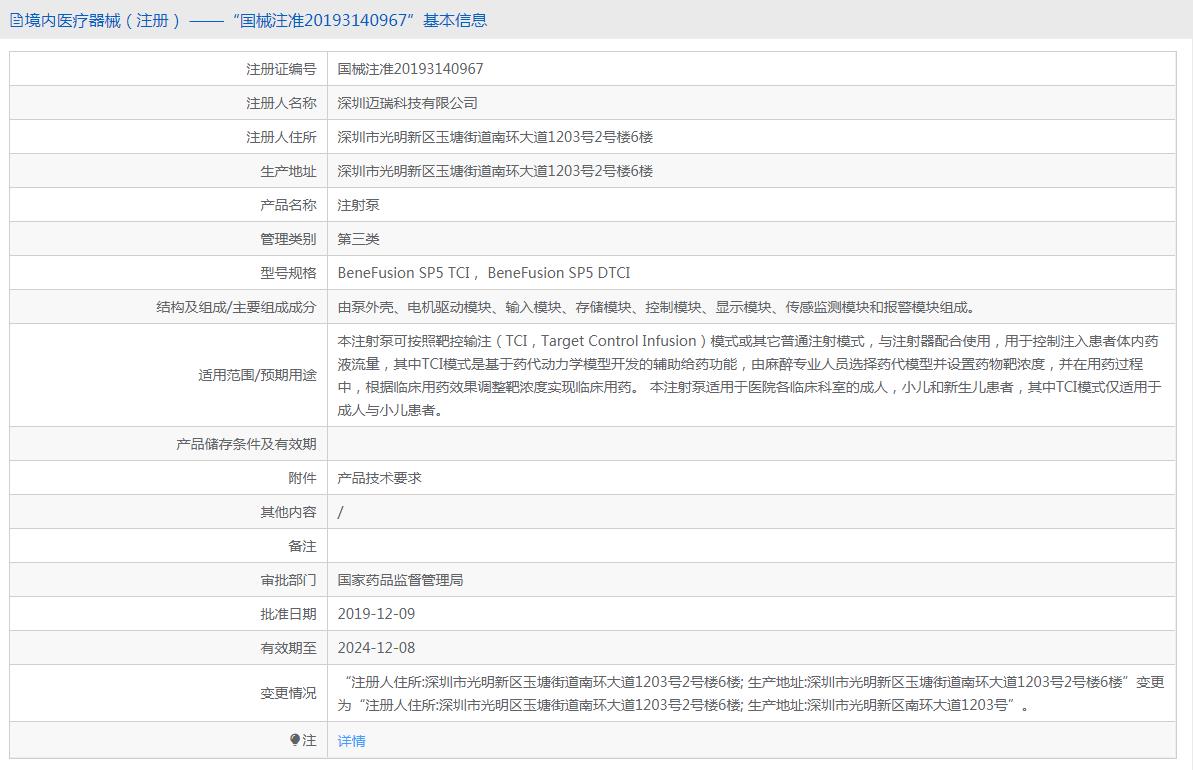The image size is (1193, 770).
Task: Click approval date 2019-12-09
Action: click(x=376, y=614)
